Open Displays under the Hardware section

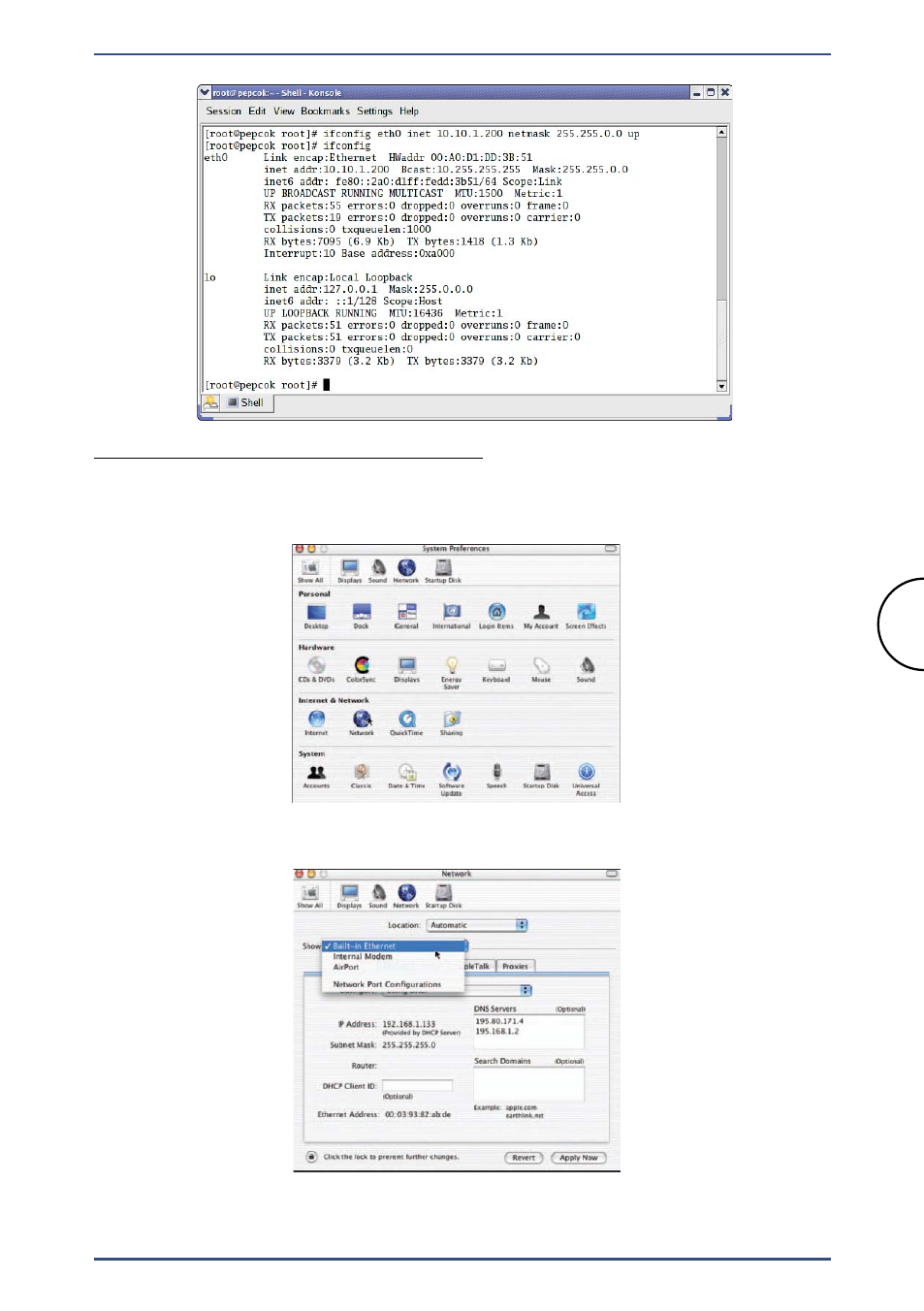point(407,670)
